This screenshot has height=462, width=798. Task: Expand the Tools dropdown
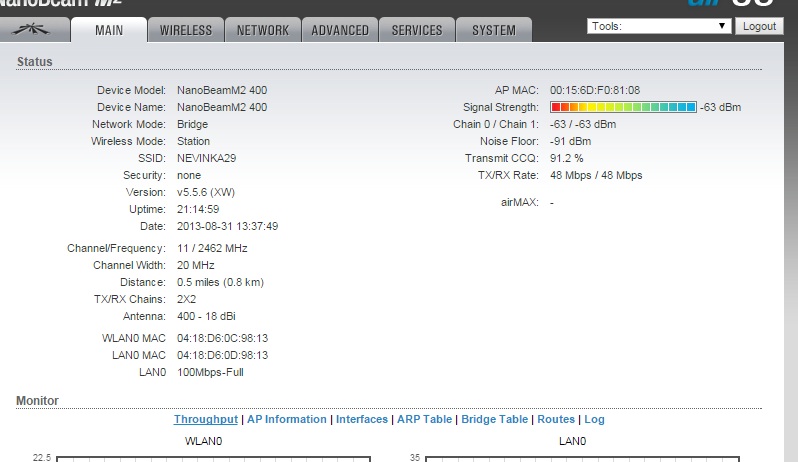(x=659, y=26)
